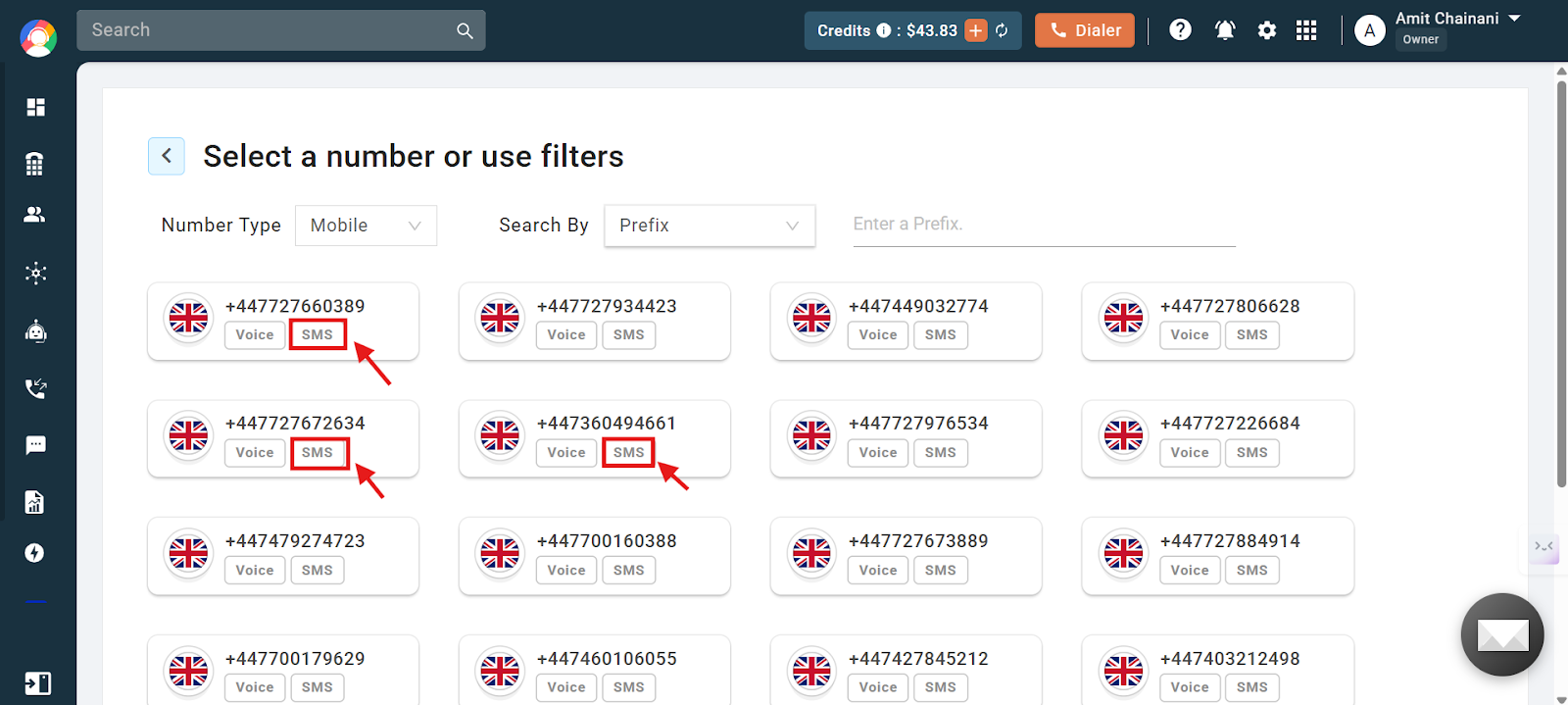
Task: Select number +447727806628
Action: [x=1218, y=321]
